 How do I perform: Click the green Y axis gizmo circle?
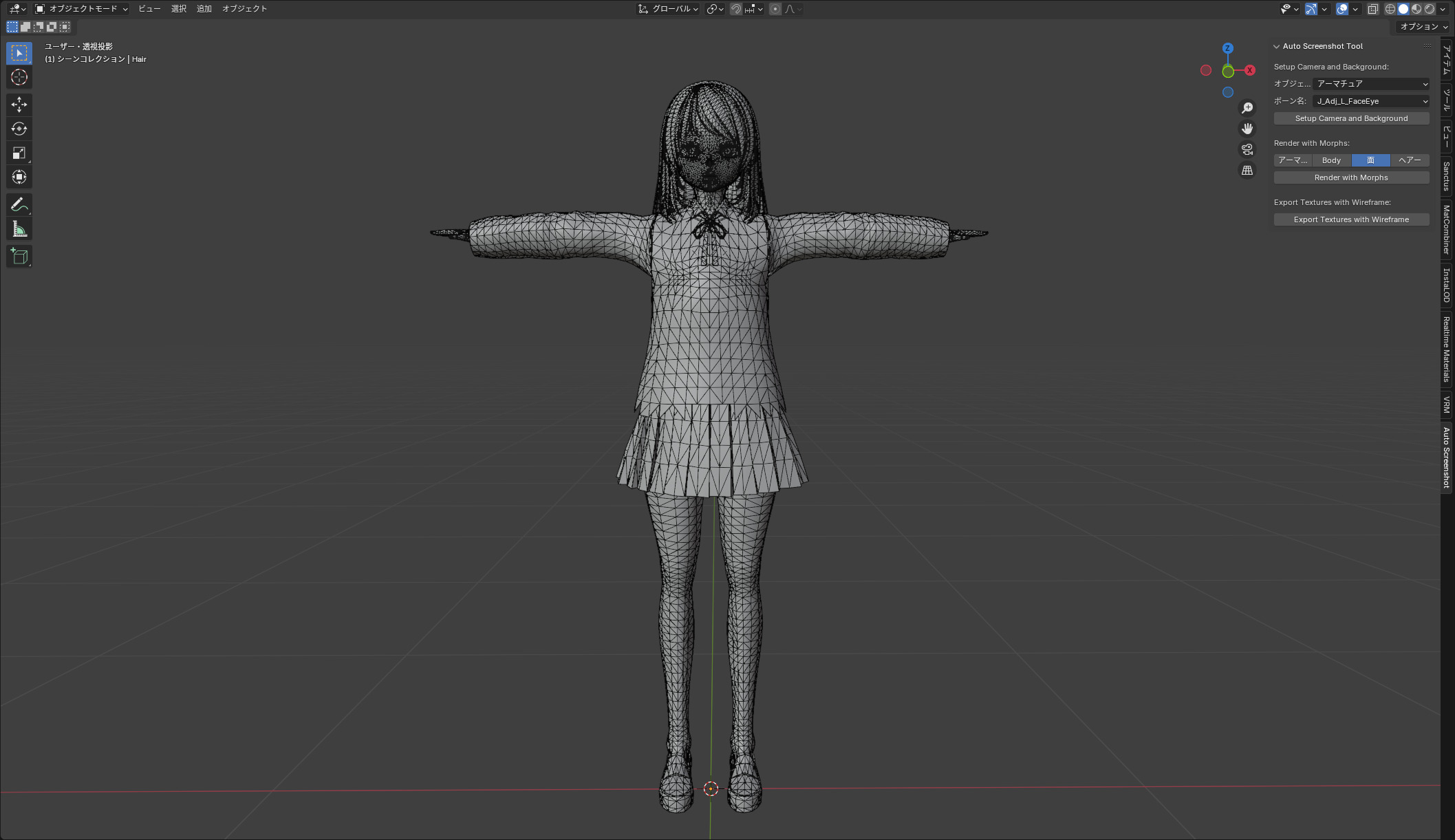click(1228, 72)
